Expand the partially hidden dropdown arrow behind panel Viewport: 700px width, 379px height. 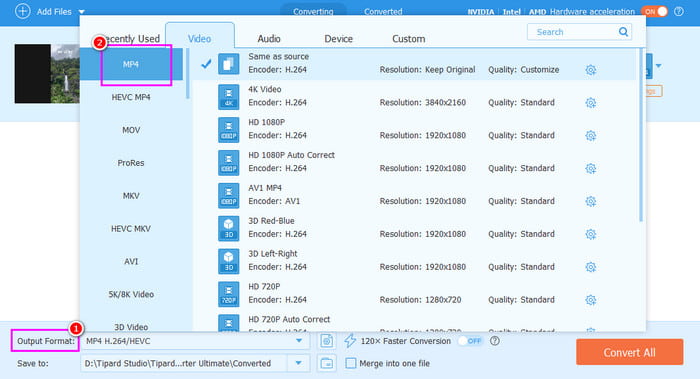[658, 66]
